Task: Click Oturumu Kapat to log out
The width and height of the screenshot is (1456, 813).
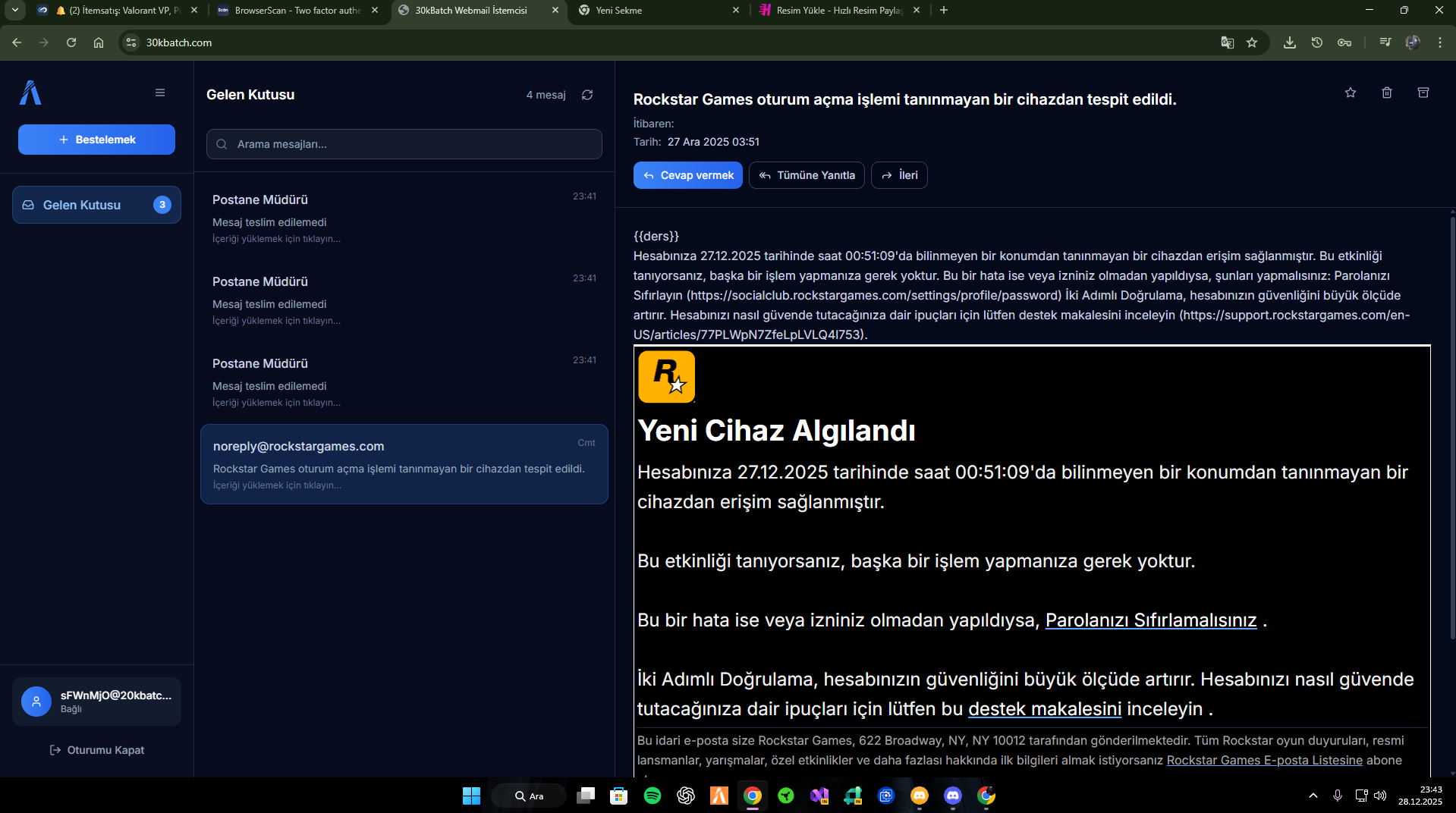Action: [x=96, y=750]
